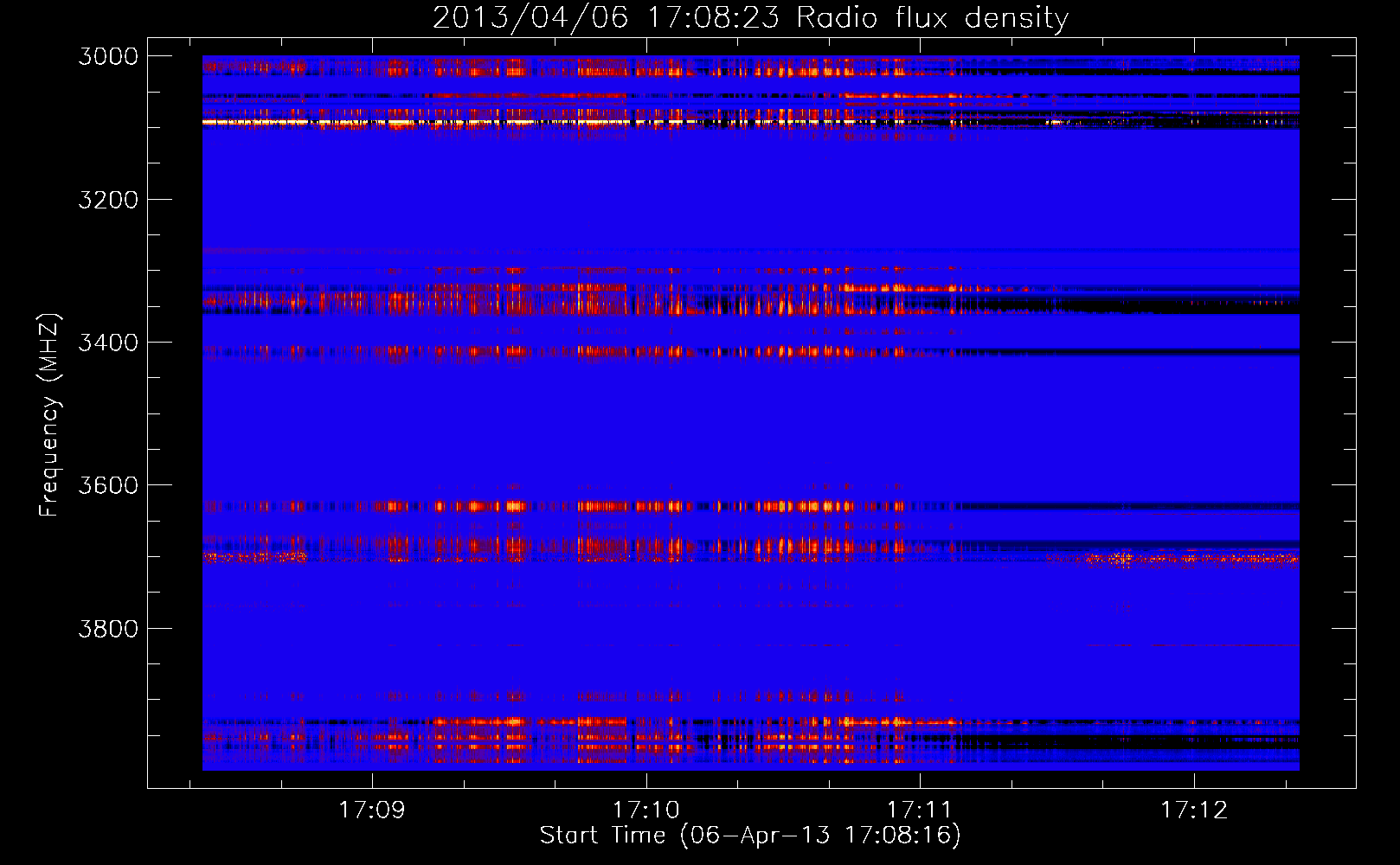
Task: Click the 17:12 time tick label
Action: 1194,810
